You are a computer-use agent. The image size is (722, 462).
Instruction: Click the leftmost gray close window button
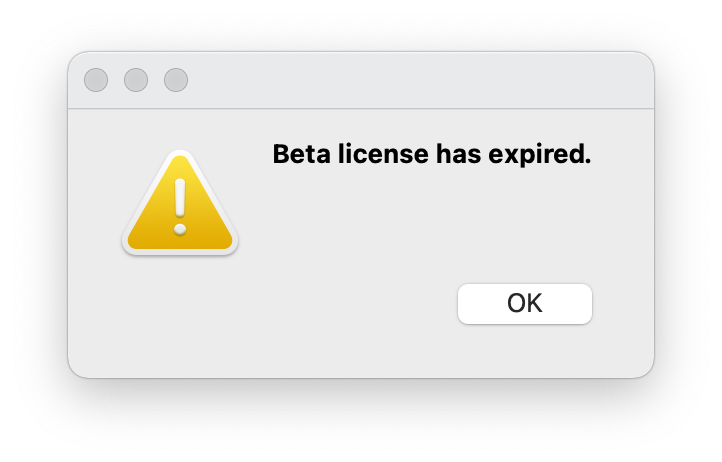(96, 80)
